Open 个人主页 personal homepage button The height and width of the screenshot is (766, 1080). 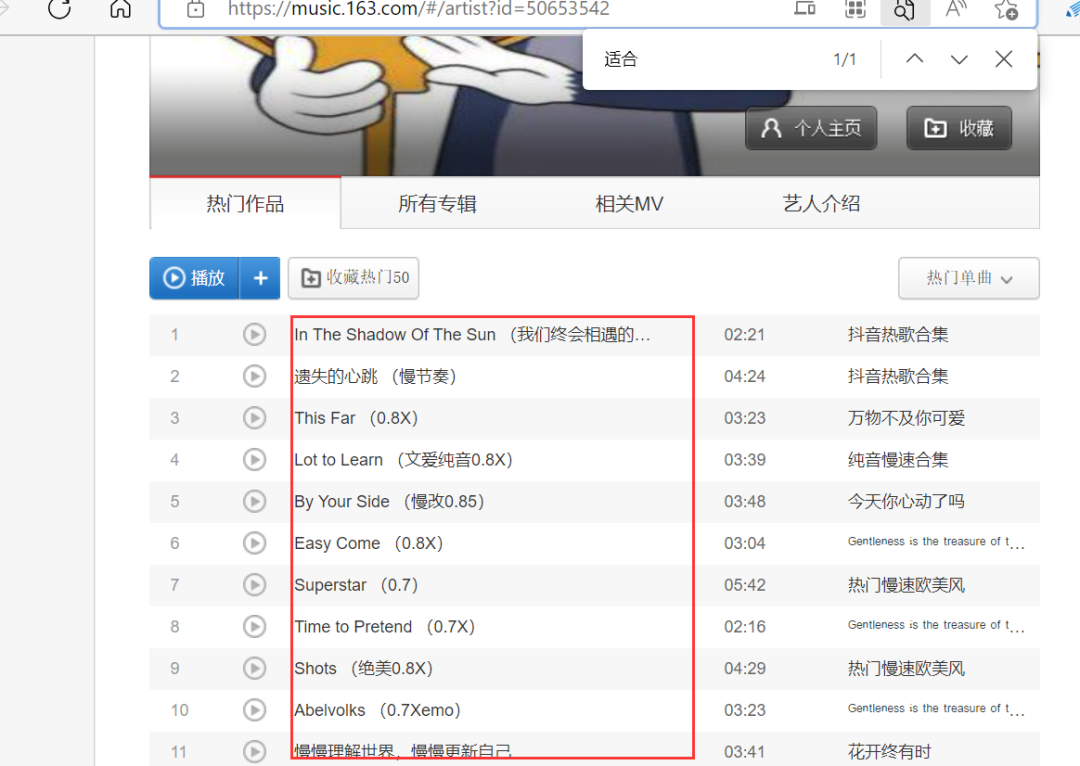pyautogui.click(x=811, y=128)
